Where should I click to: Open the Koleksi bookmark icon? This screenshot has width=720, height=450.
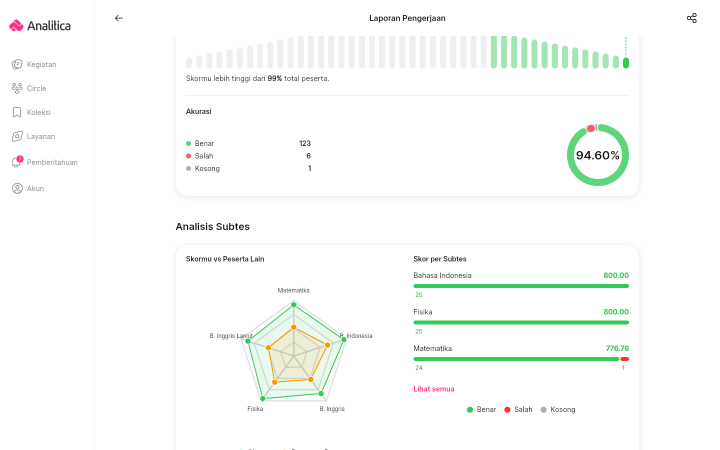click(x=17, y=112)
